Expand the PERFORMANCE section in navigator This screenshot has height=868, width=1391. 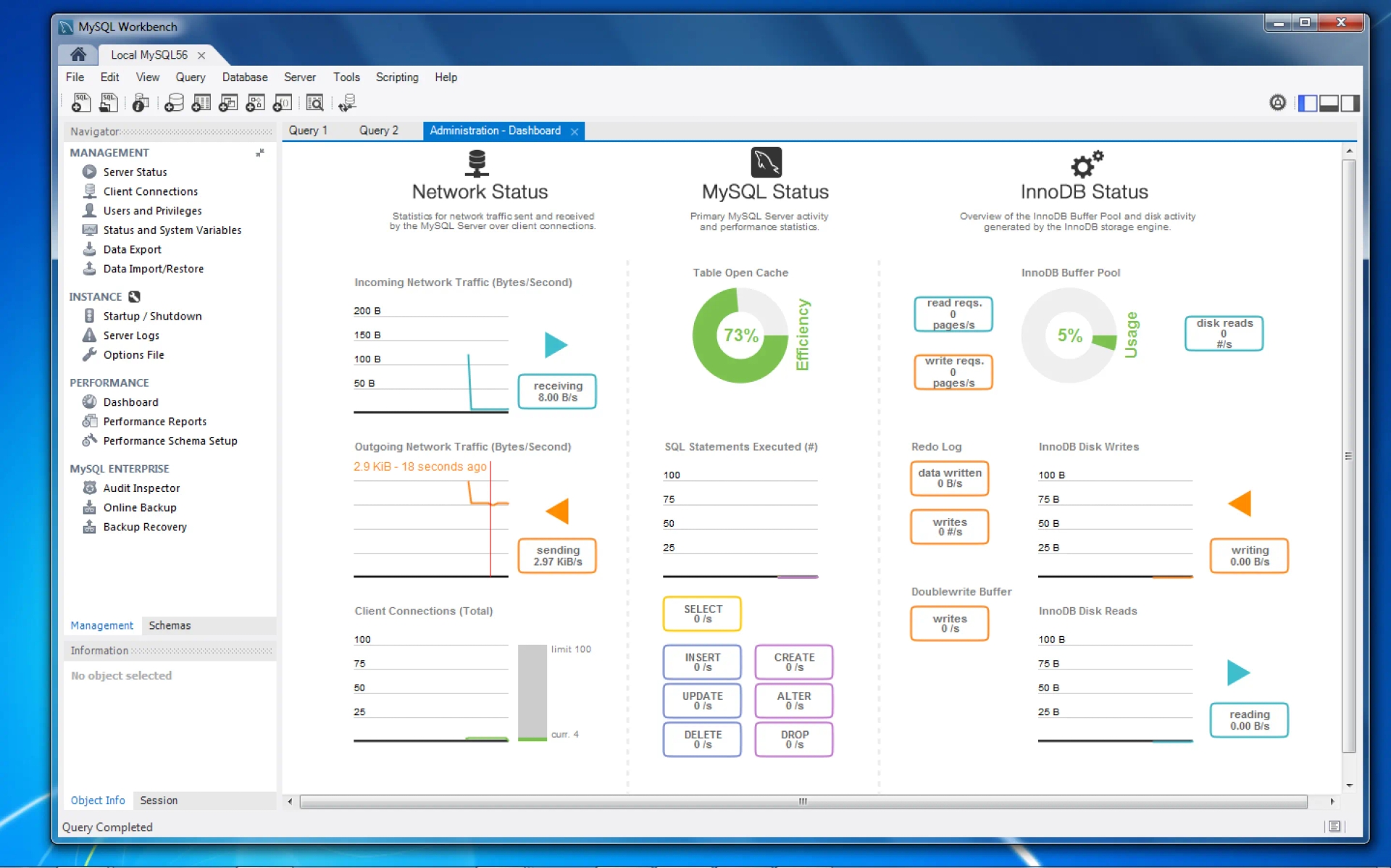click(109, 382)
